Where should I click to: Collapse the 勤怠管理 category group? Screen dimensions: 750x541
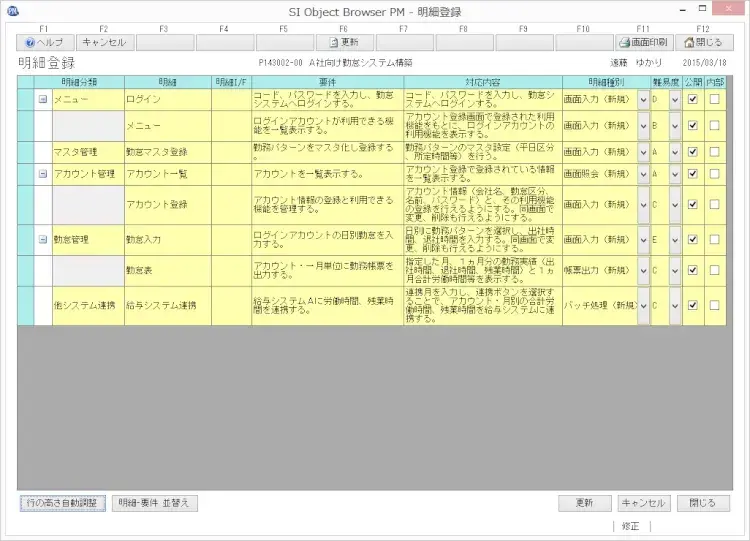[43, 240]
